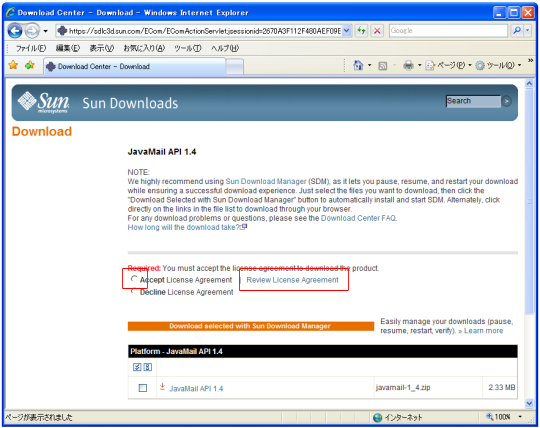Select Accept License Agreement radio button
Image resolution: width=540 pixels, height=428 pixels.
pyautogui.click(x=134, y=279)
